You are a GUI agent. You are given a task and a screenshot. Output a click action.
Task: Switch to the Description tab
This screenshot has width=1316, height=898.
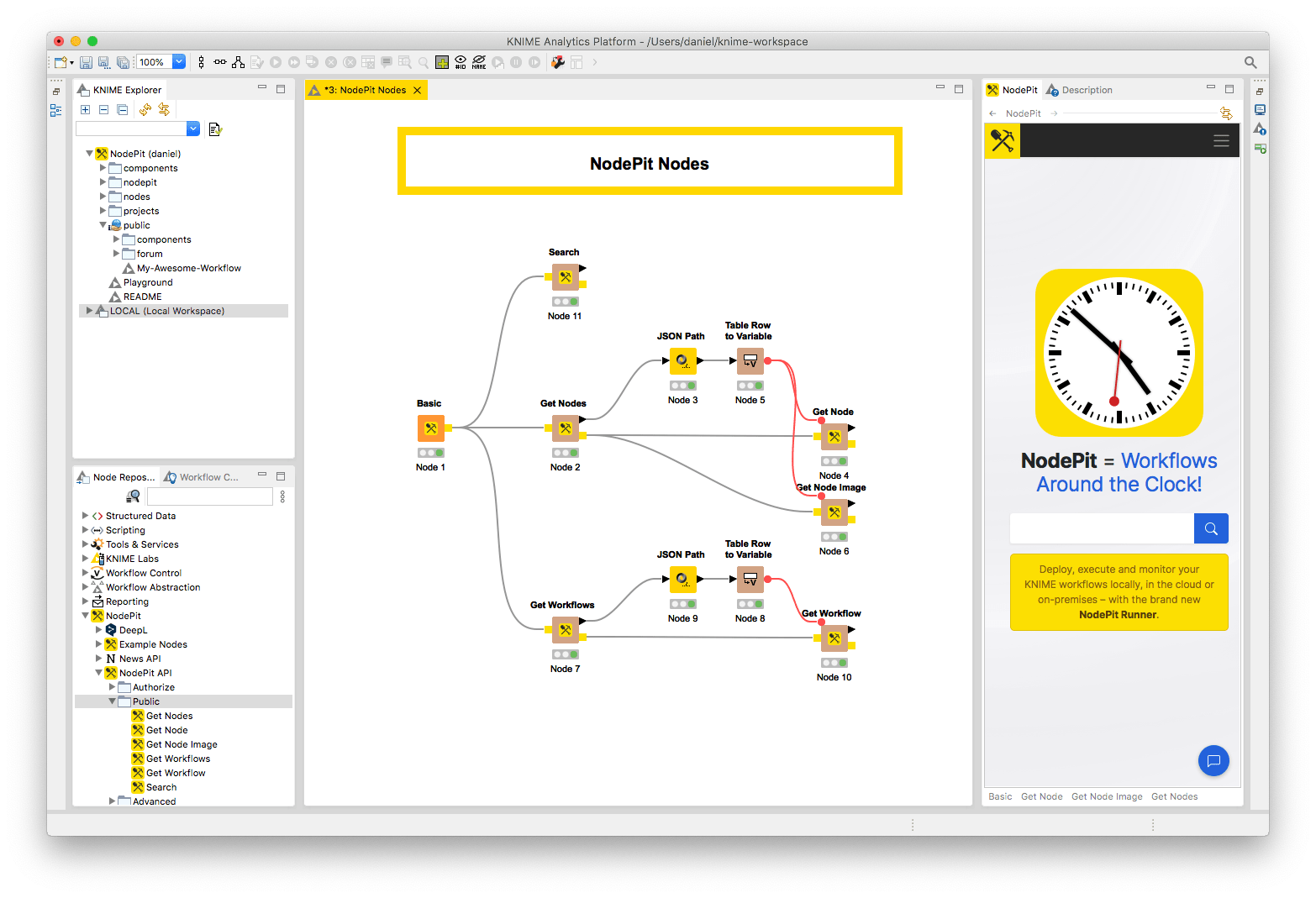pyautogui.click(x=1087, y=90)
